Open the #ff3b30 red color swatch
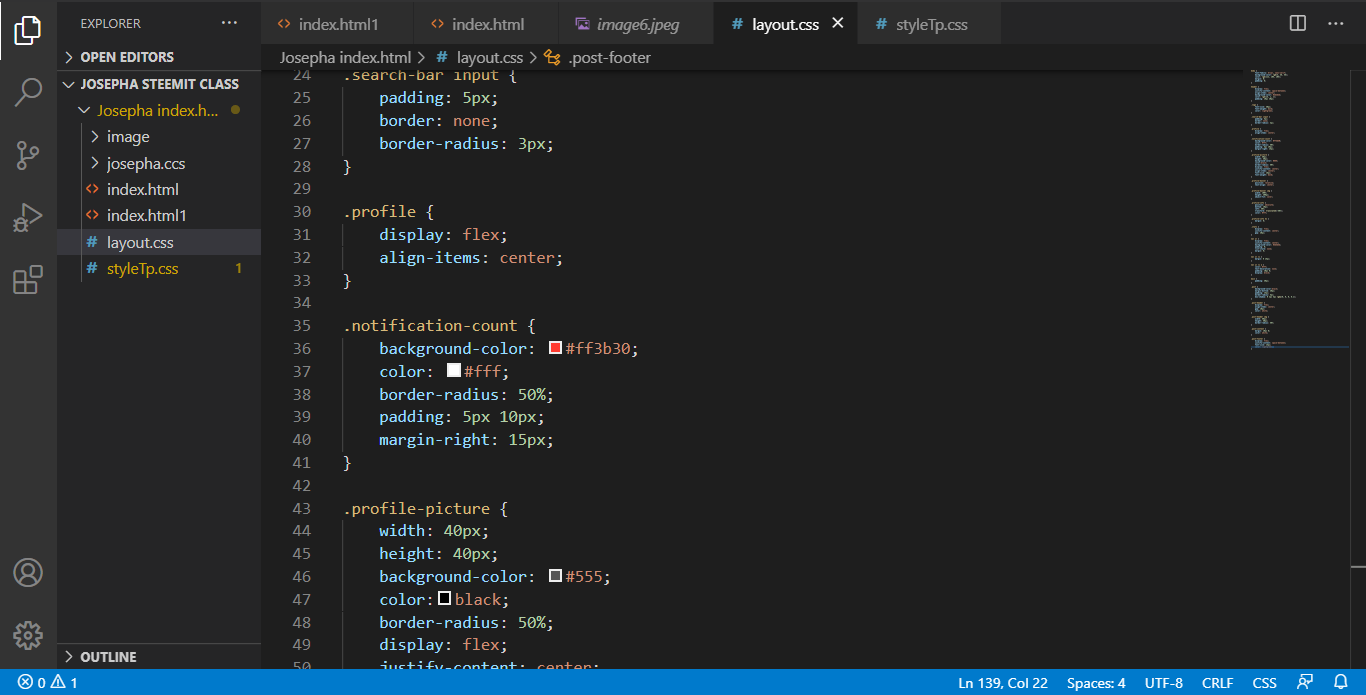This screenshot has width=1366, height=695. click(x=555, y=348)
